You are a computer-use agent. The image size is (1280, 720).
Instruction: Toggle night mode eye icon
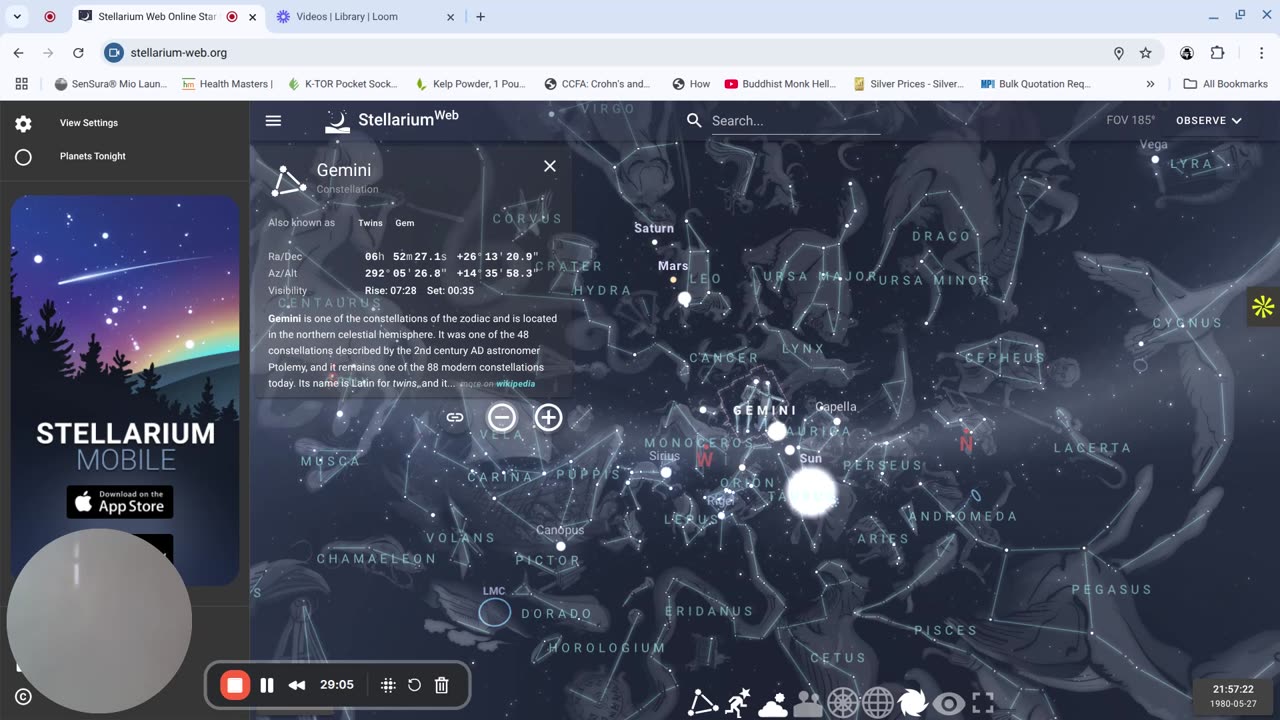click(948, 705)
